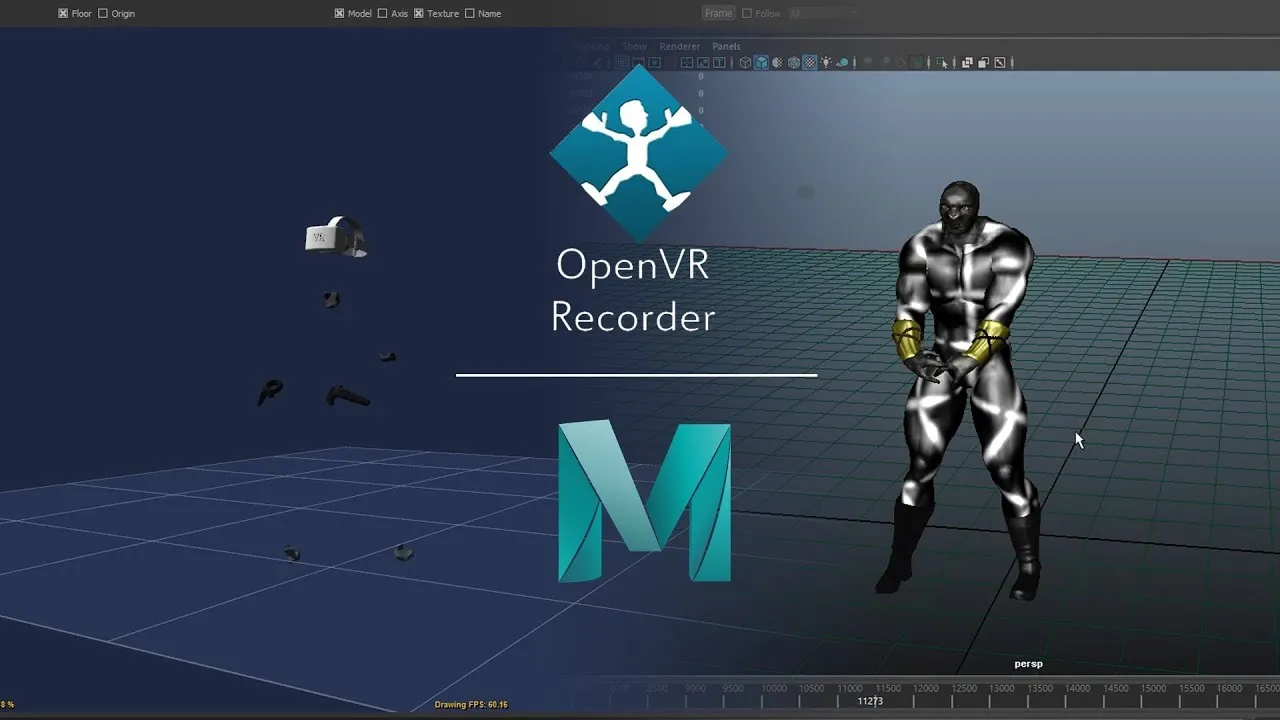Image resolution: width=1280 pixels, height=720 pixels.
Task: Select smooth shade all cube icon
Action: 761,62
